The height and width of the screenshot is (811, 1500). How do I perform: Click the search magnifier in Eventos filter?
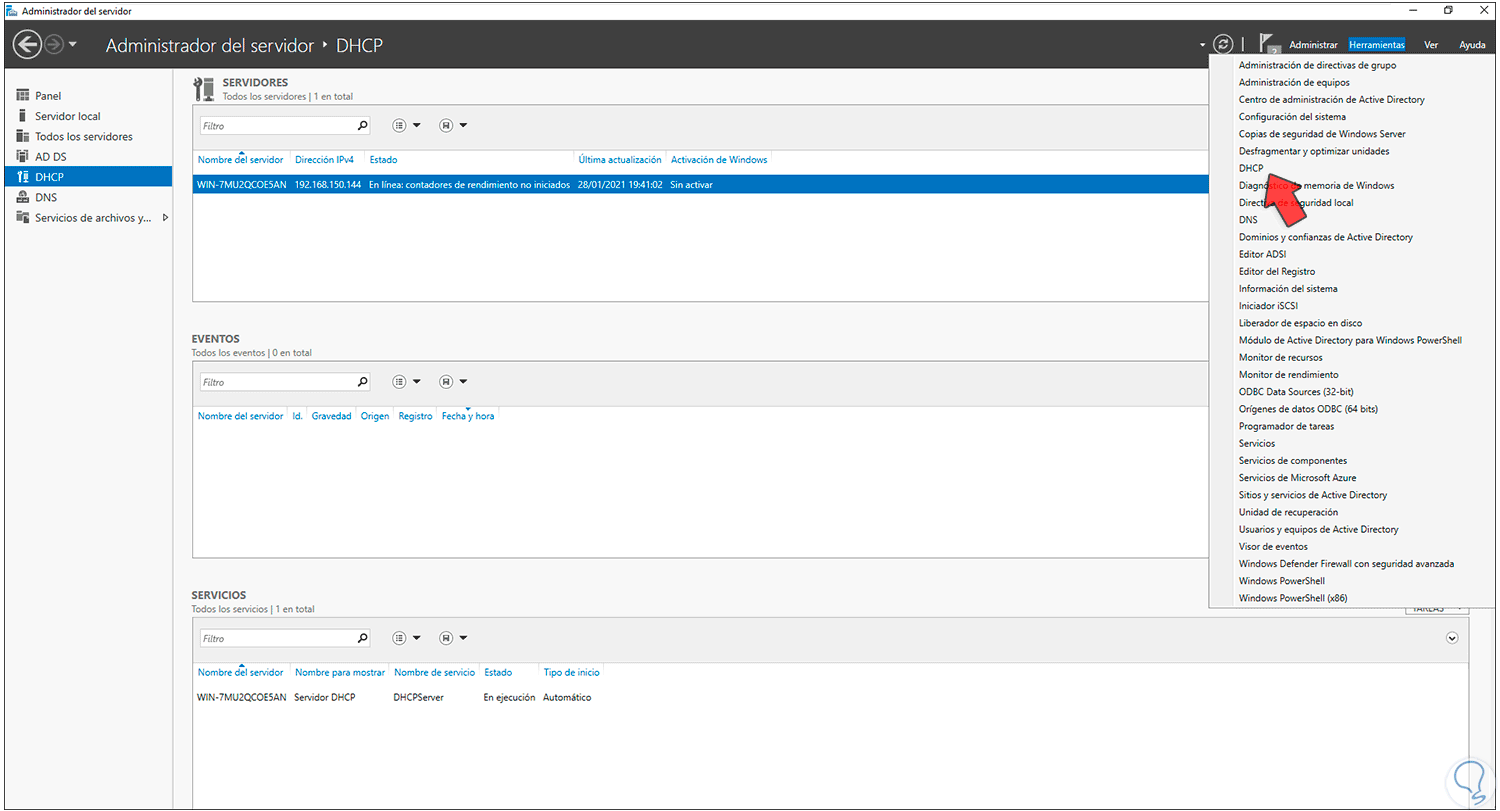(362, 382)
